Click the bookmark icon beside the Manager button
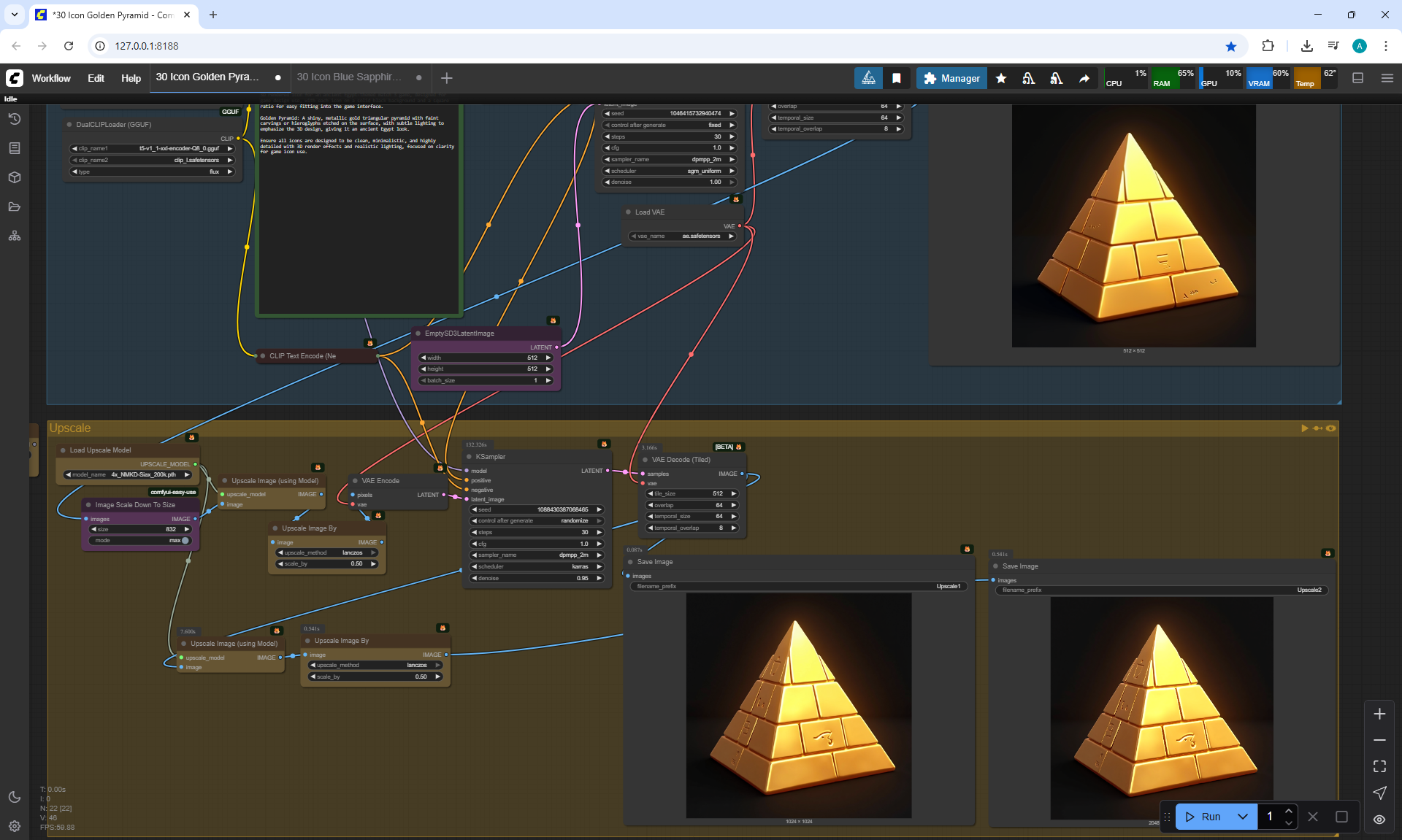Screen dimensions: 1402x840 [x=897, y=78]
